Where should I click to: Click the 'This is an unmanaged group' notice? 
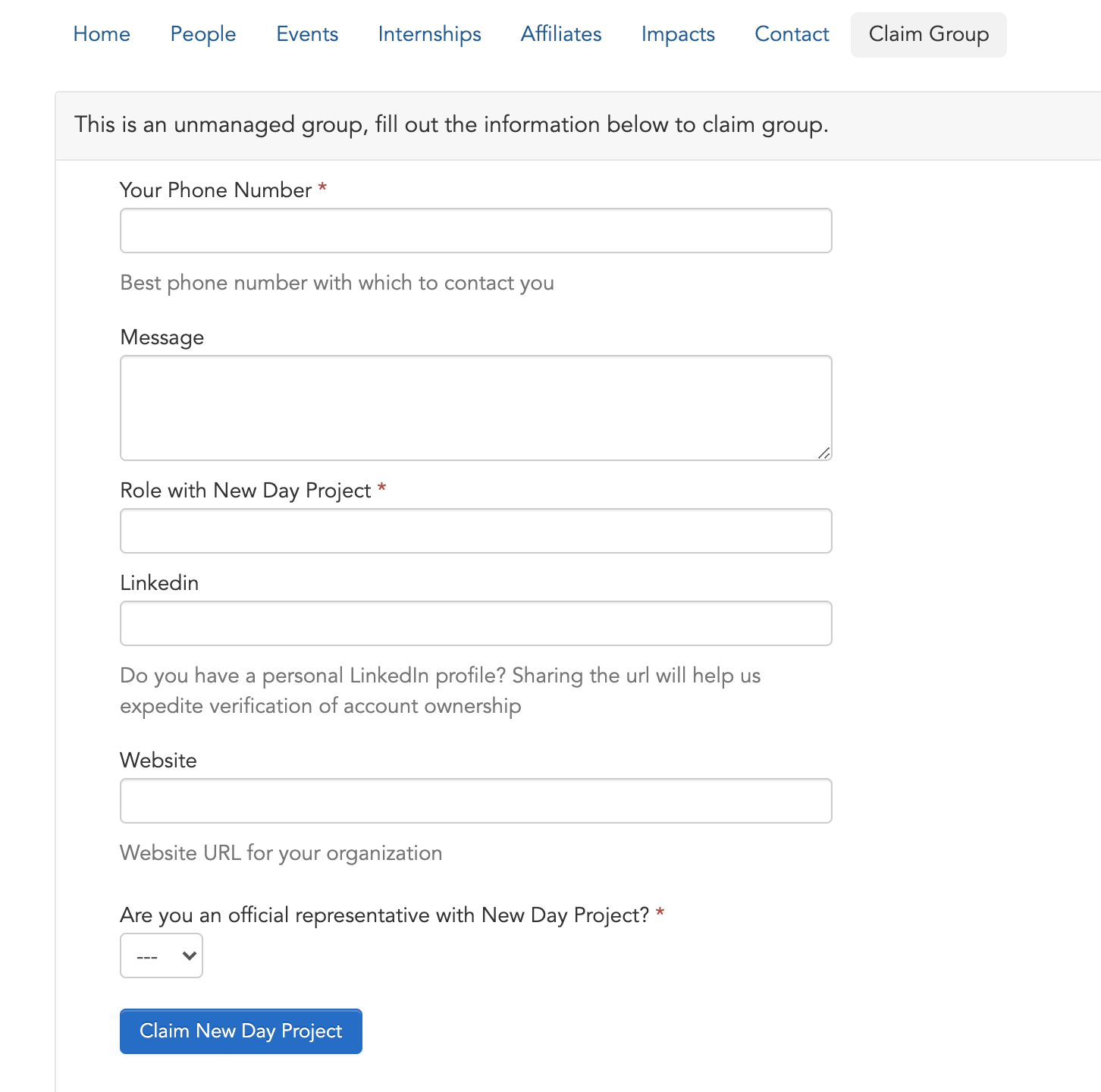451,124
